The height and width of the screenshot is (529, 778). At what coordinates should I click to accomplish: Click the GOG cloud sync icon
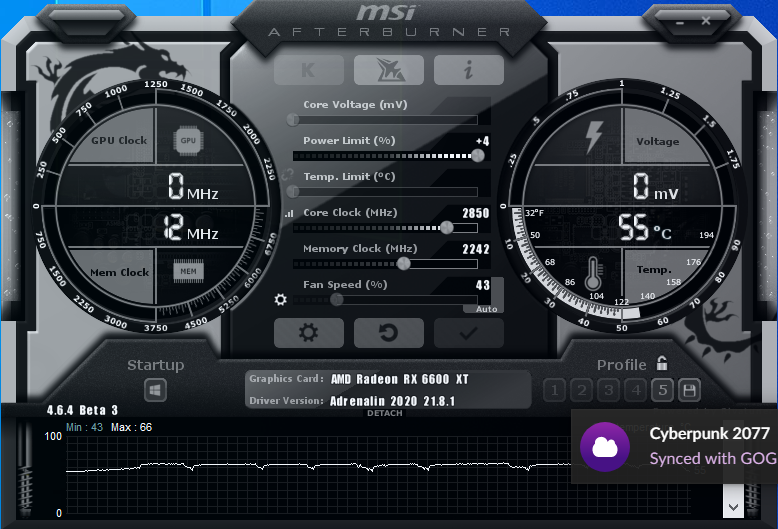605,447
